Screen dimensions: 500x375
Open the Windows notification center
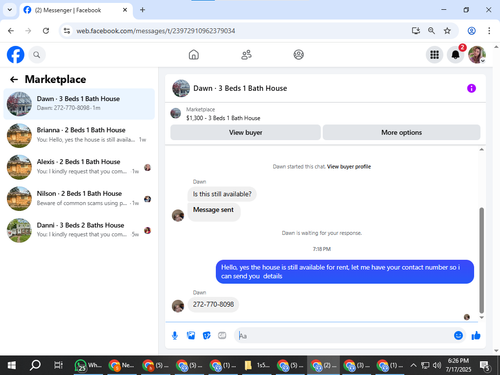point(484,366)
